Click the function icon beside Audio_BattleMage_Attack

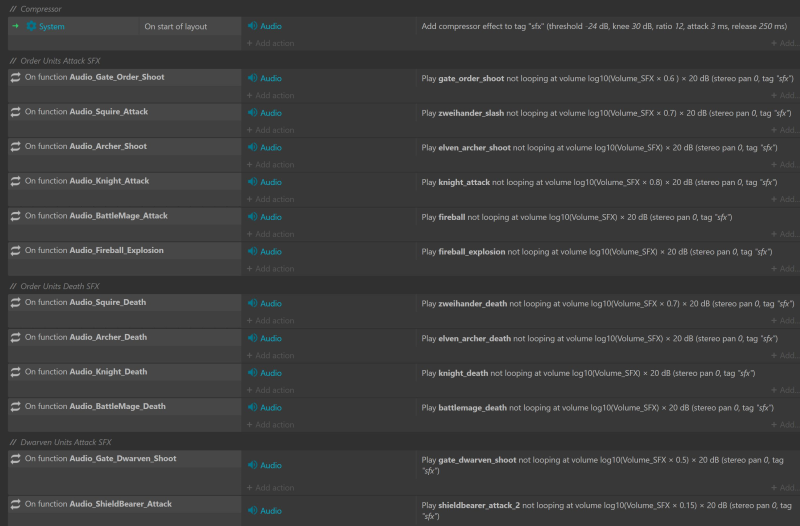15,216
